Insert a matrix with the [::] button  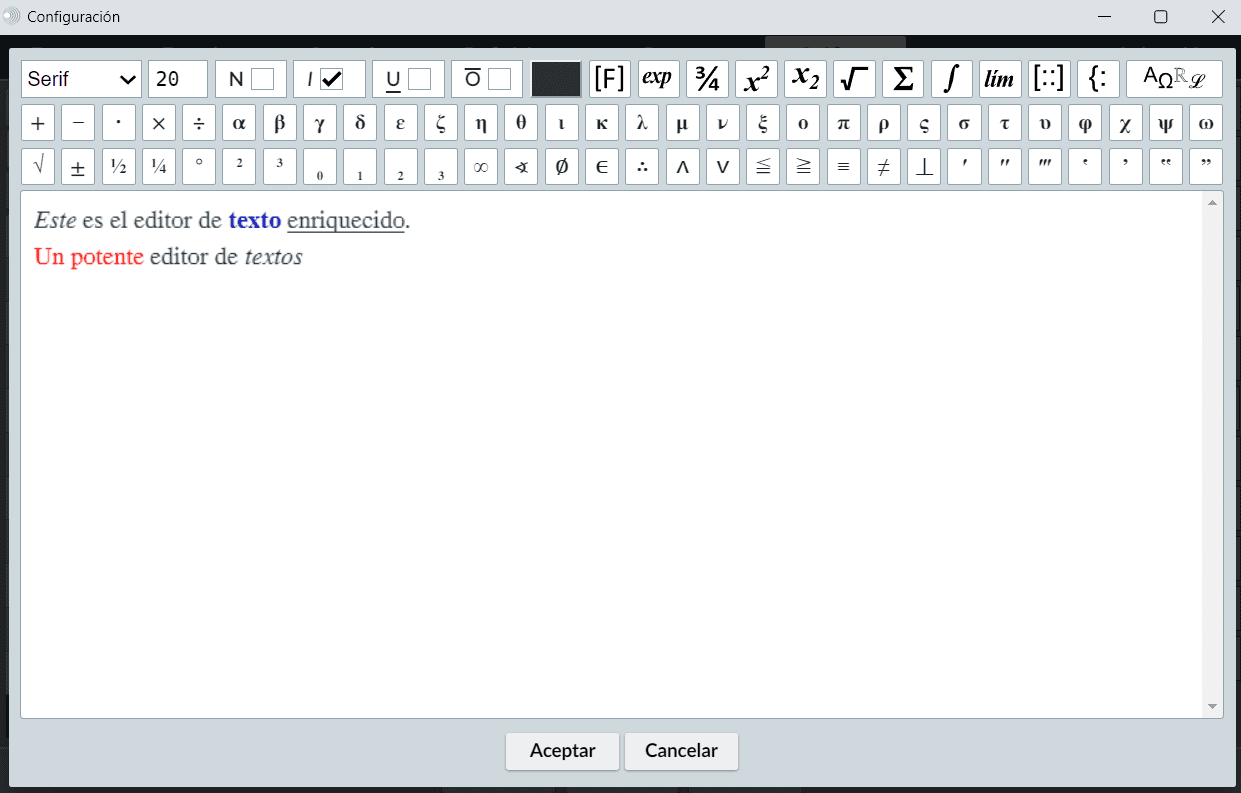tap(1049, 79)
